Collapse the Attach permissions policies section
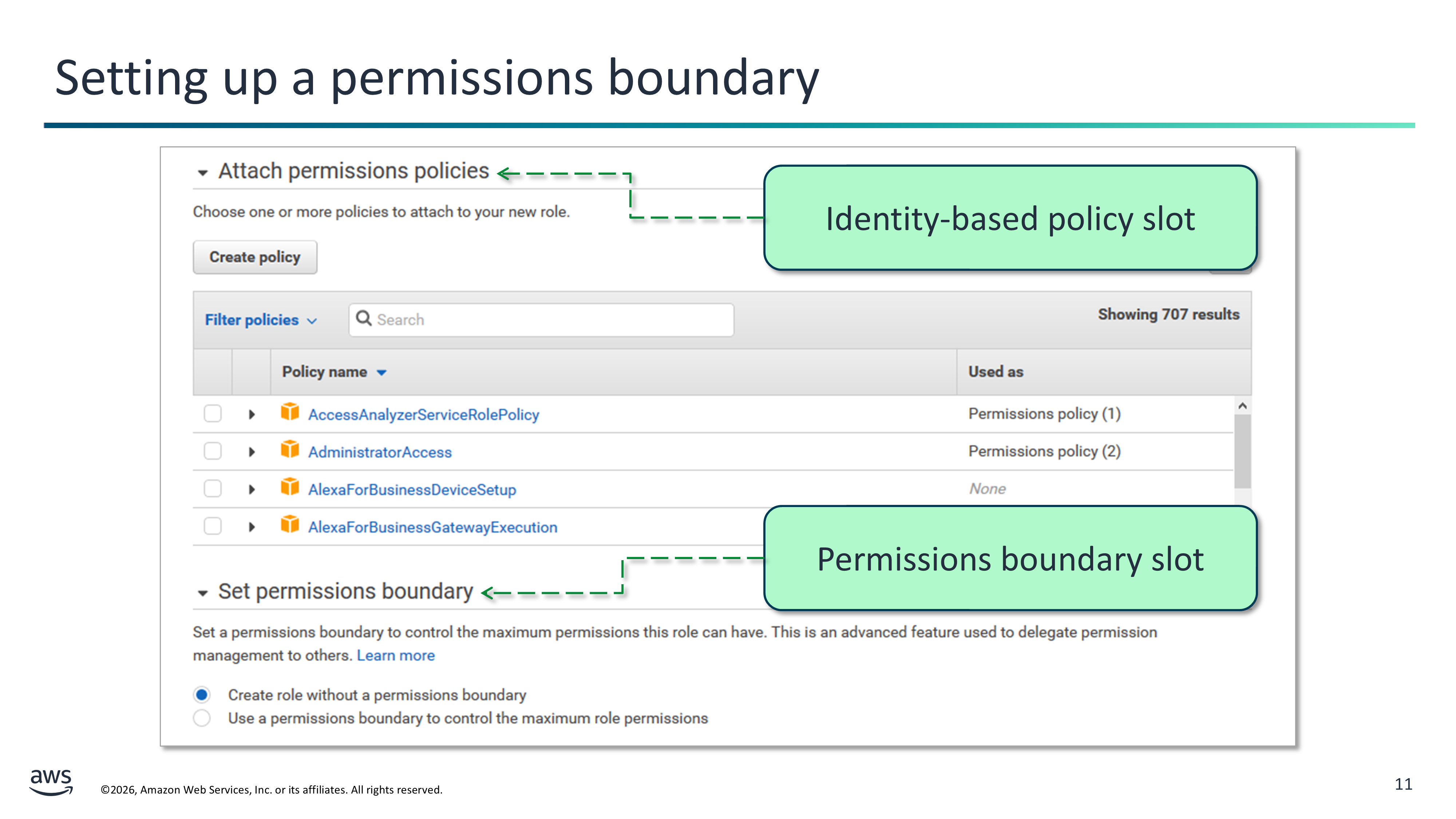The height and width of the screenshot is (819, 1456). (203, 173)
